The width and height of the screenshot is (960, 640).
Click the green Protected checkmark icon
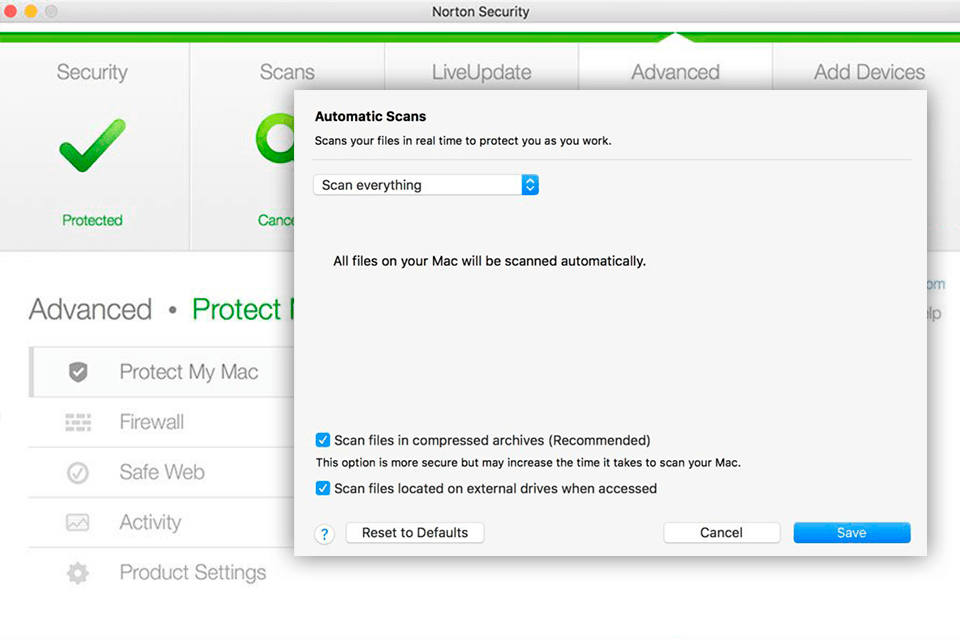tap(92, 145)
